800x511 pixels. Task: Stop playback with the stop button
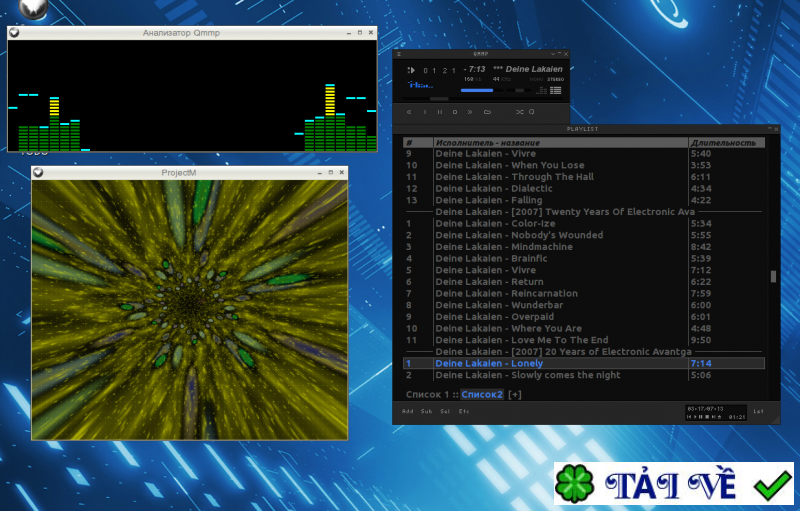tap(455, 112)
